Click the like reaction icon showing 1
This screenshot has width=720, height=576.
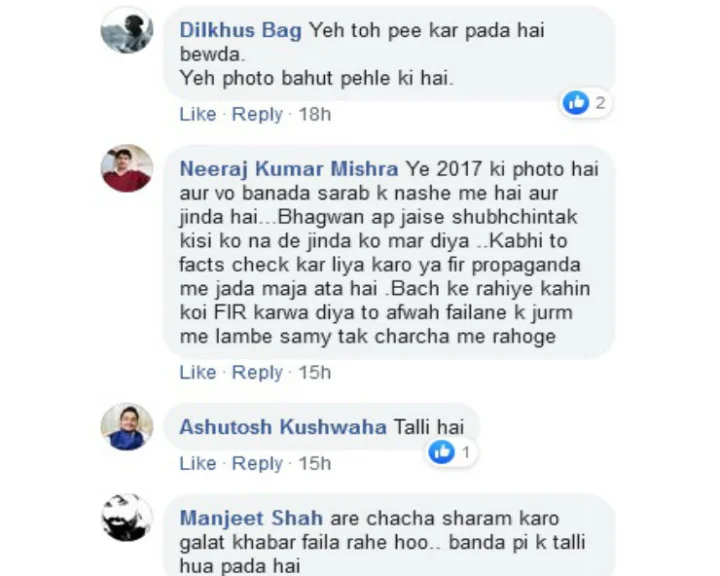[441, 452]
